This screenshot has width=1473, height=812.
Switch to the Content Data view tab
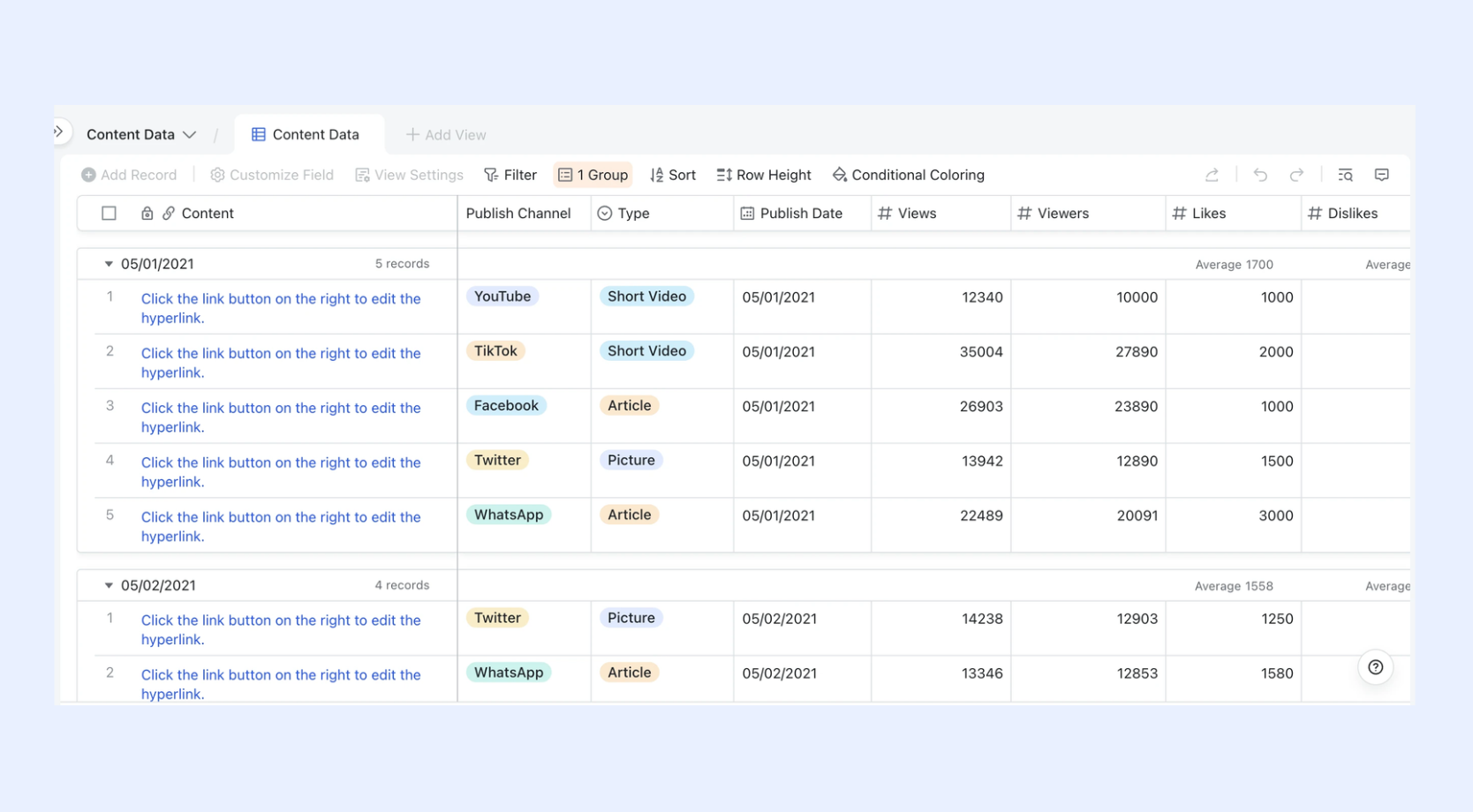[306, 134]
